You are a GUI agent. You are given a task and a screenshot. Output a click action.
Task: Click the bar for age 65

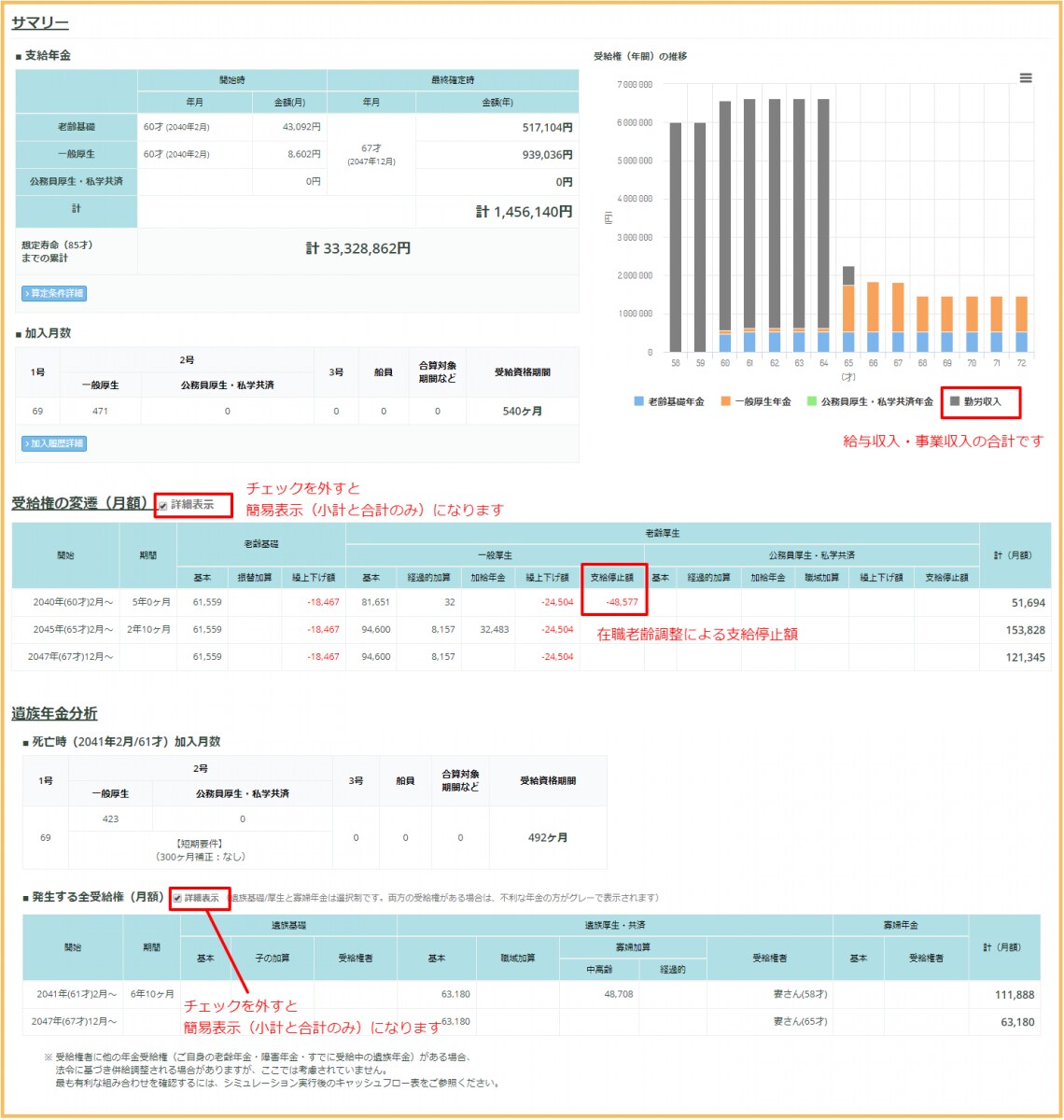pos(848,309)
